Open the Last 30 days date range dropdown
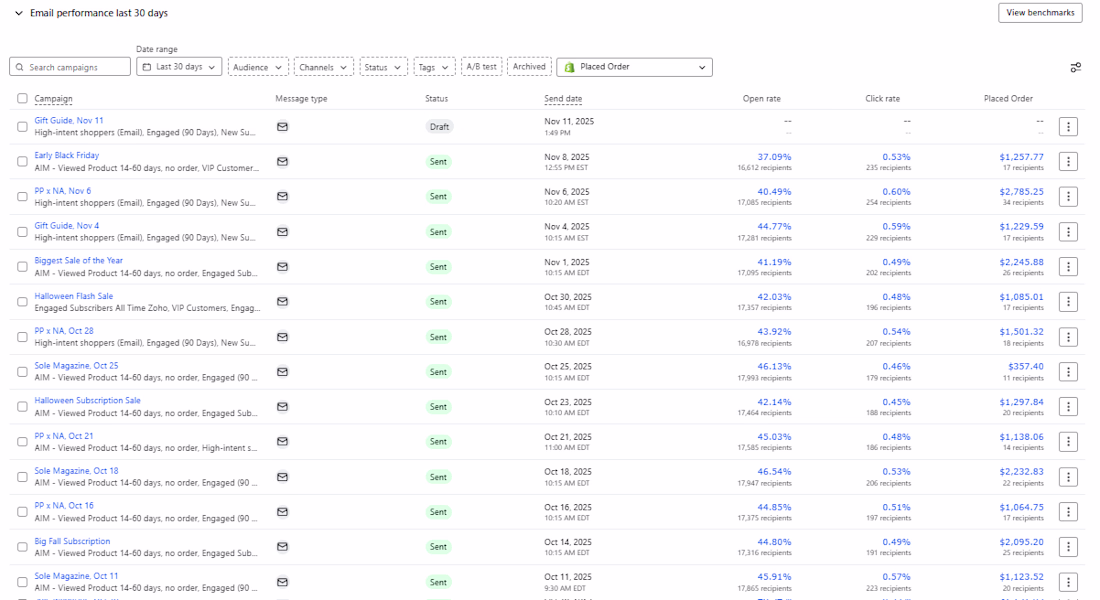The height and width of the screenshot is (600, 1100). [x=179, y=67]
